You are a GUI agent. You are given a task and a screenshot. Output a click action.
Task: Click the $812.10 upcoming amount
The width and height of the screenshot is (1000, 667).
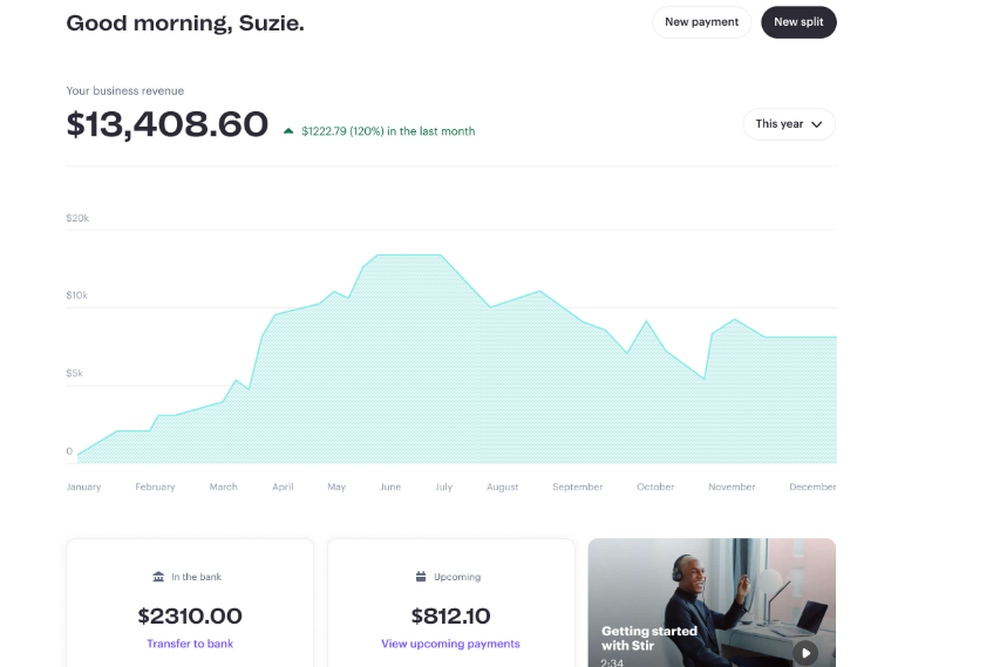tap(450, 616)
